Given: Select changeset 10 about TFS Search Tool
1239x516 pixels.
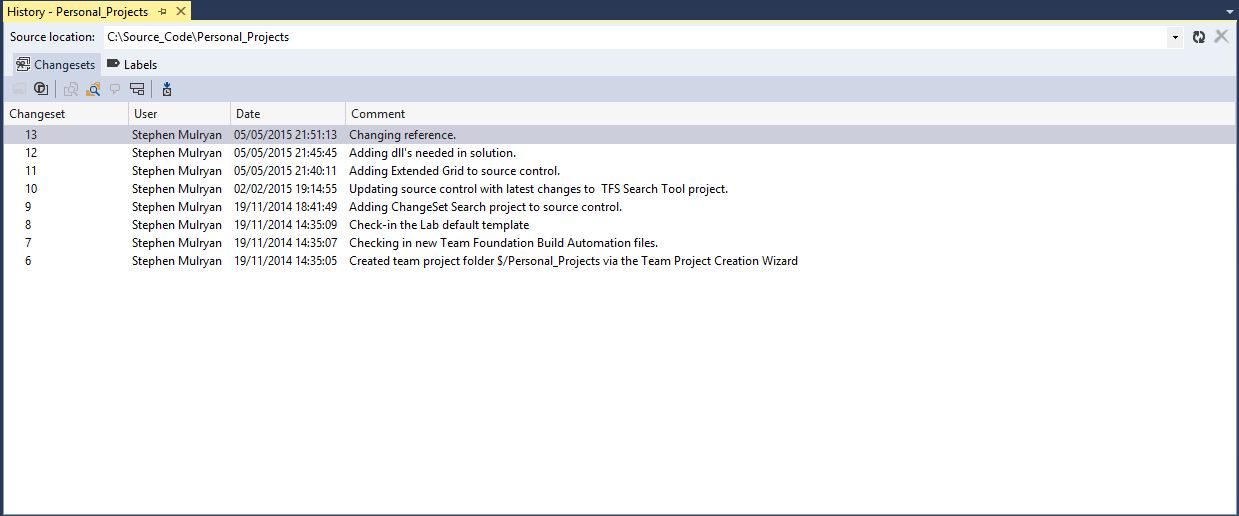Looking at the screenshot, I should 538,189.
